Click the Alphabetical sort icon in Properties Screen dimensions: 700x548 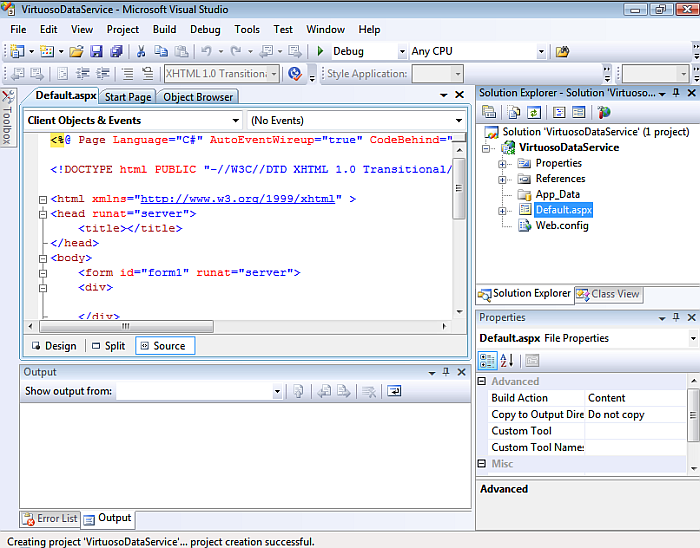(507, 360)
